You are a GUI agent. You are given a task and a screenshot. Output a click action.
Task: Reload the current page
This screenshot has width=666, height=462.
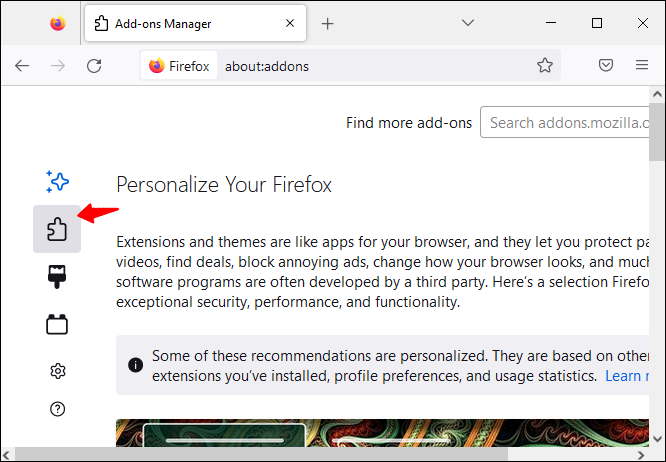point(94,66)
